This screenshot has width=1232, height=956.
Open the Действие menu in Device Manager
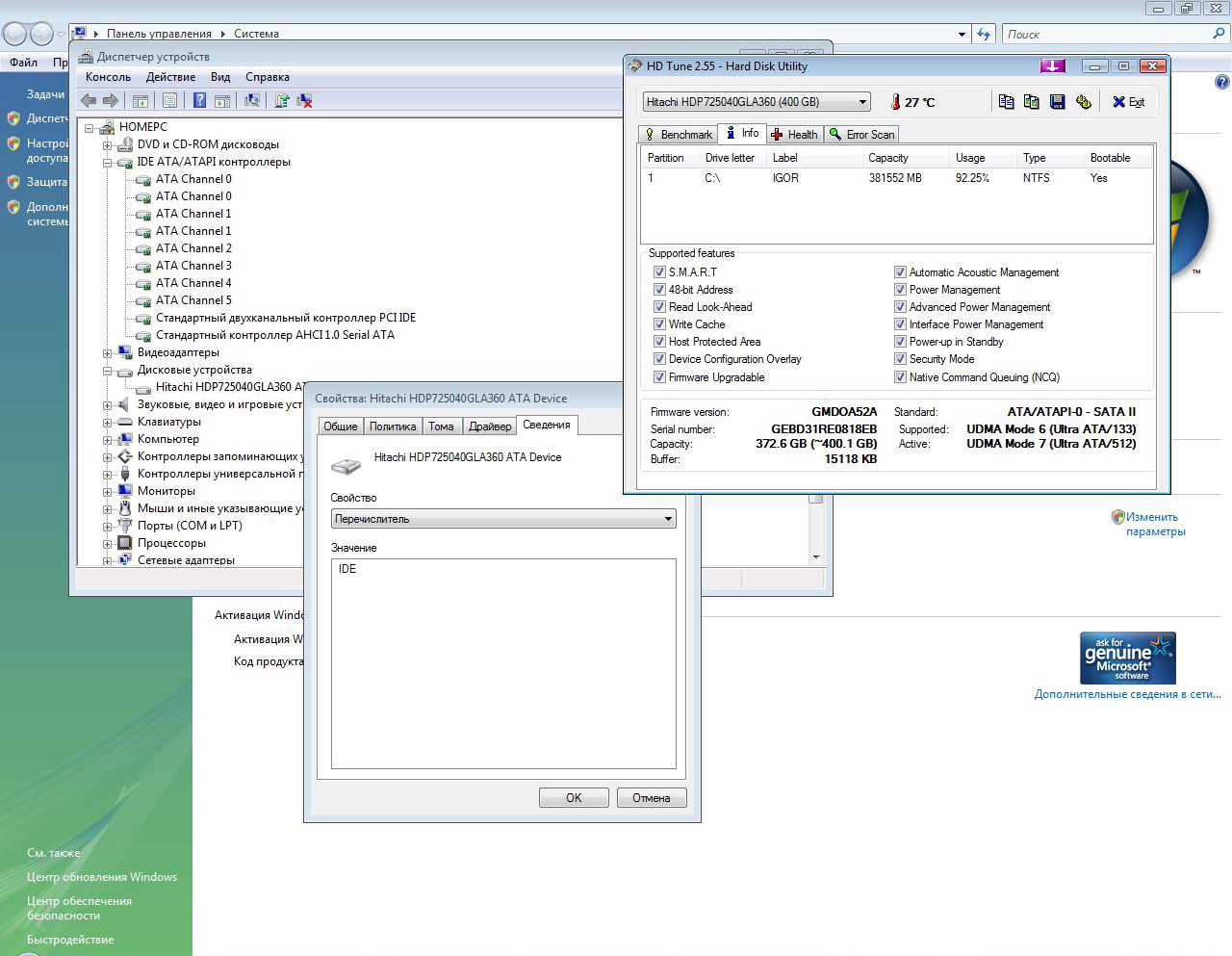(x=170, y=77)
